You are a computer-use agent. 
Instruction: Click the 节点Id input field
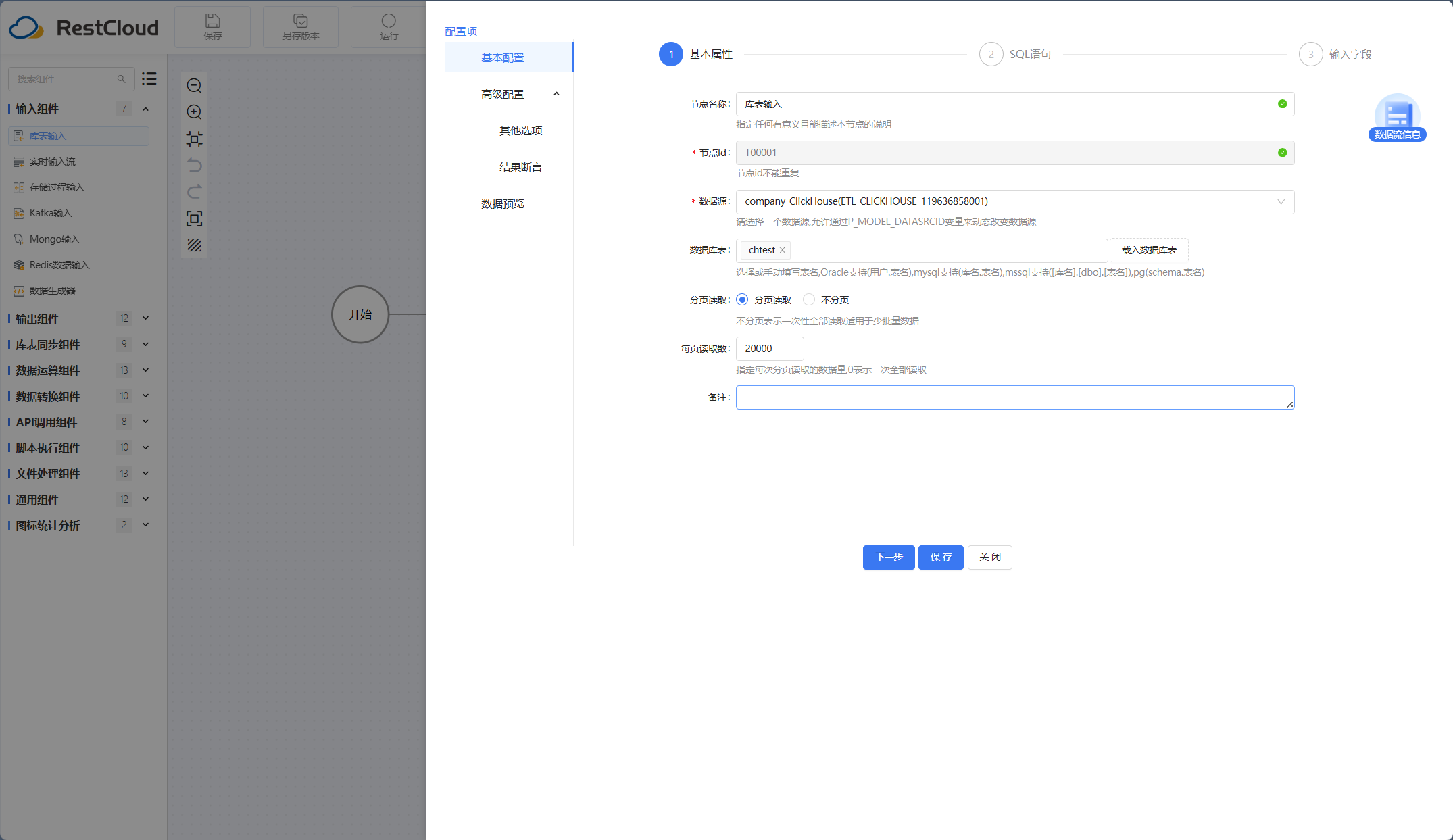pos(1015,153)
